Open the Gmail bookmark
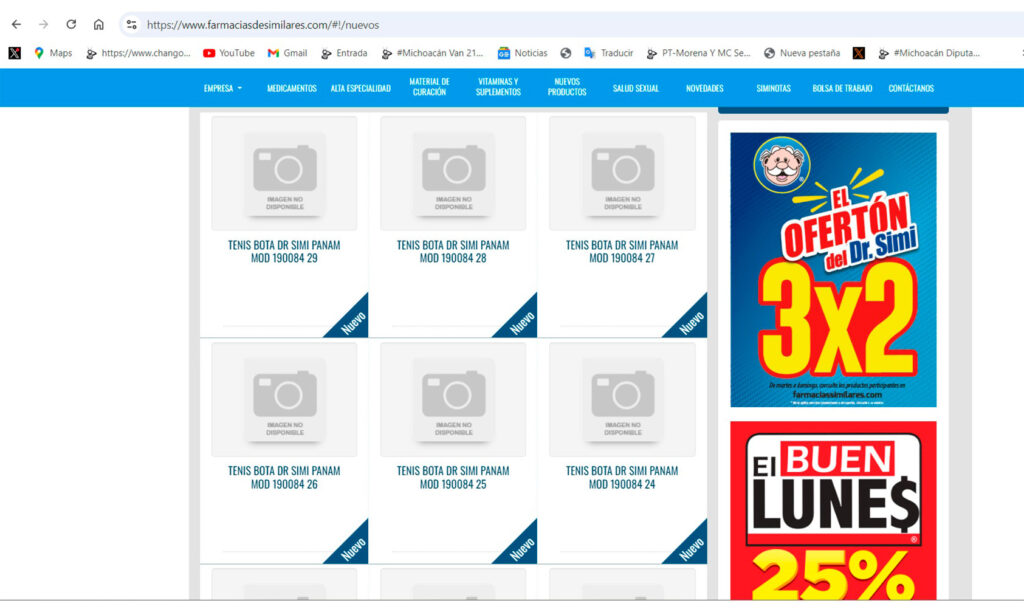Screen dimensions: 1024x612 (287, 53)
